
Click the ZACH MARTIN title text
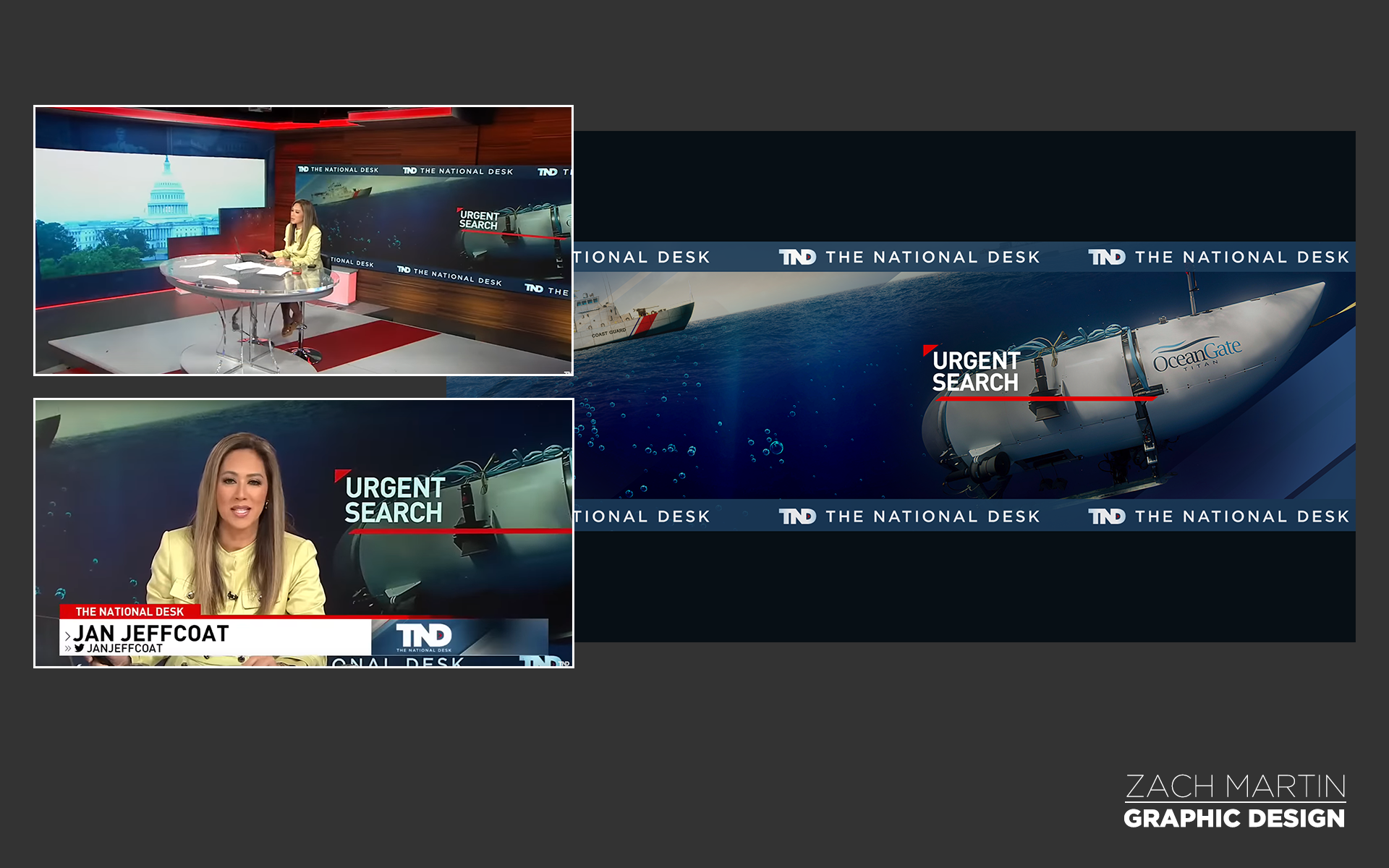[1235, 786]
